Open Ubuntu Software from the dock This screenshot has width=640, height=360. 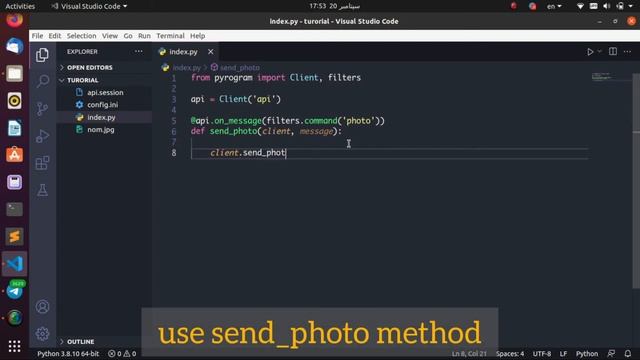[x=14, y=155]
